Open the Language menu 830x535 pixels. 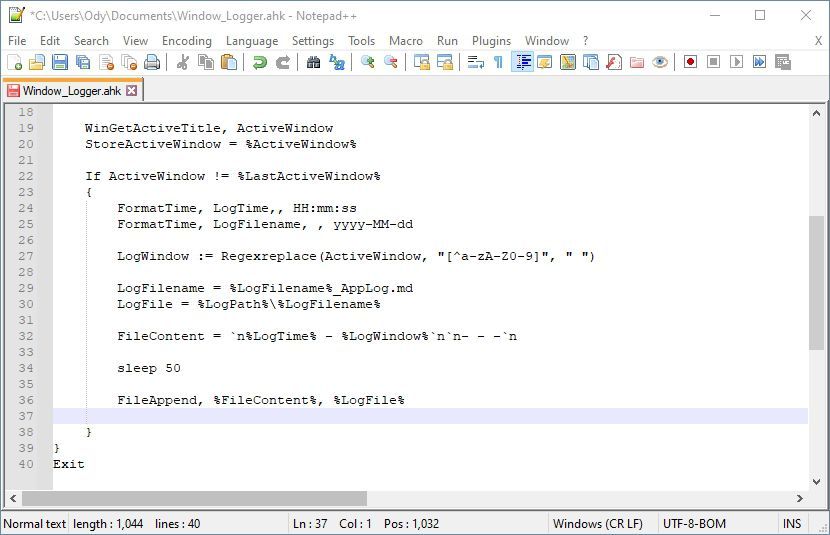[x=252, y=41]
